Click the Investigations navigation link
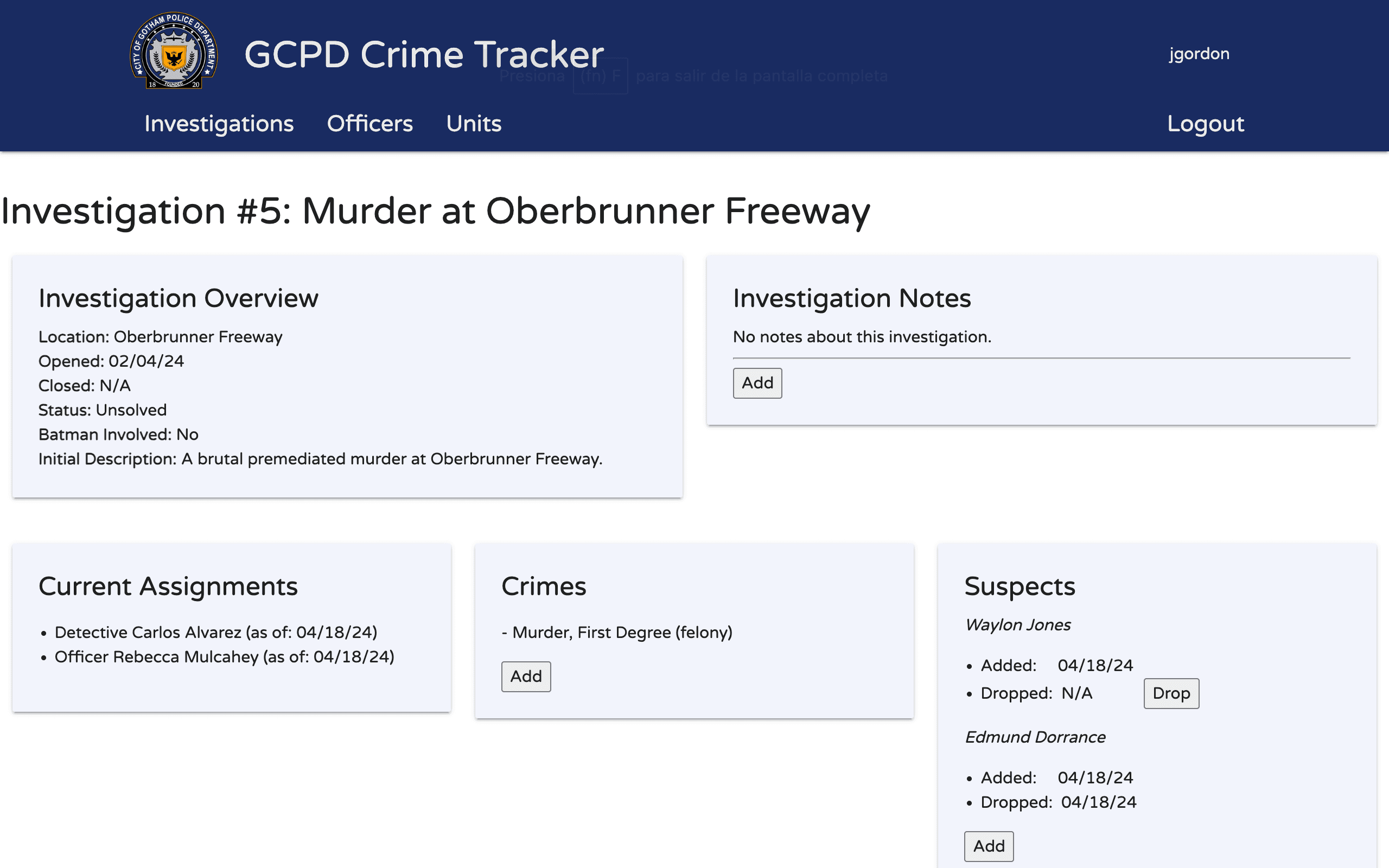This screenshot has width=1389, height=868. pyautogui.click(x=218, y=123)
